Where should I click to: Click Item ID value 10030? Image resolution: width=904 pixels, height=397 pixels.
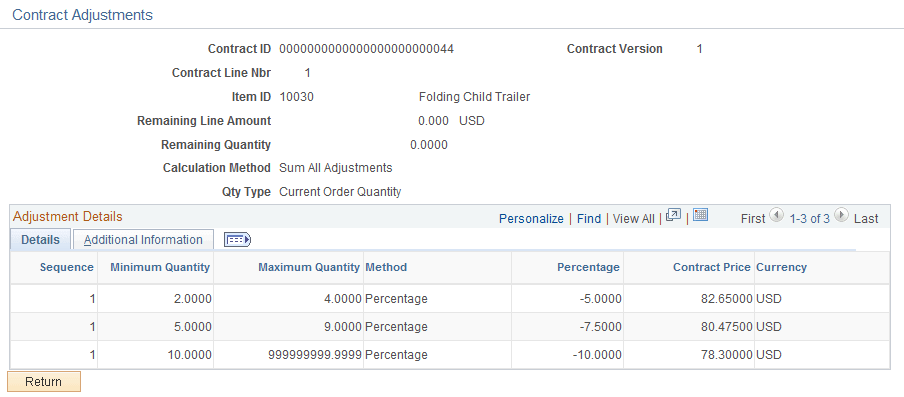[296, 97]
